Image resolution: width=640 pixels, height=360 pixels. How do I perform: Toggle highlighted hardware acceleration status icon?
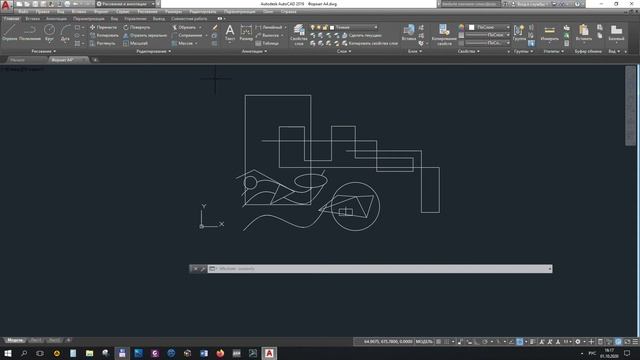tap(618, 342)
